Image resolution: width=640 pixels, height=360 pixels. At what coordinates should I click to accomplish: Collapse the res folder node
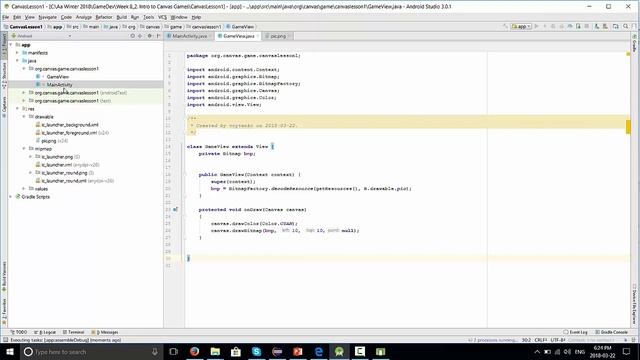click(18, 109)
